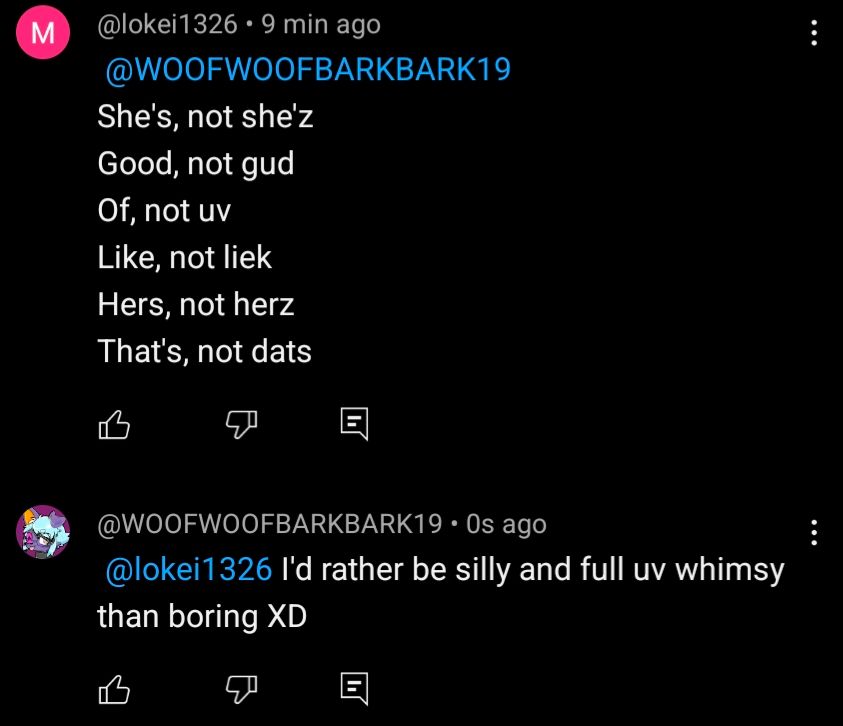Click the "9 min ago" timestamp
The image size is (843, 726).
tap(321, 25)
